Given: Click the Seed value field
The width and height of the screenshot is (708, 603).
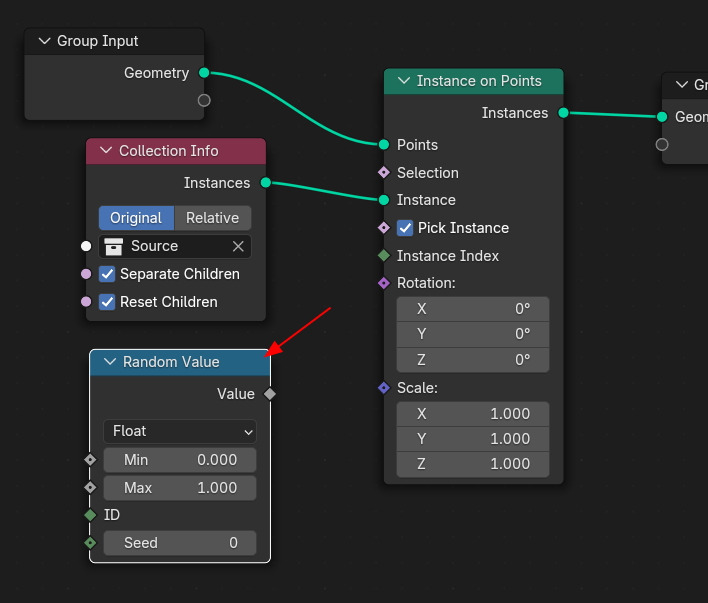Looking at the screenshot, I should pos(180,543).
